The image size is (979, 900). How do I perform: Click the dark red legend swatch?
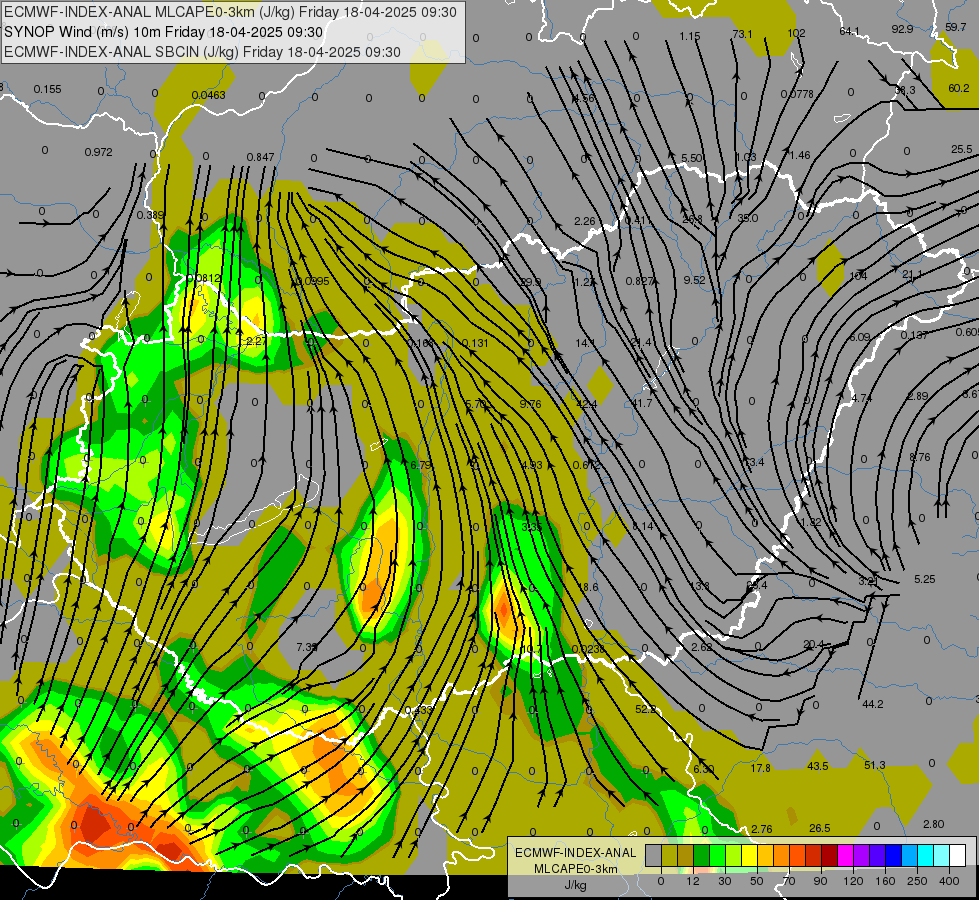pos(830,856)
